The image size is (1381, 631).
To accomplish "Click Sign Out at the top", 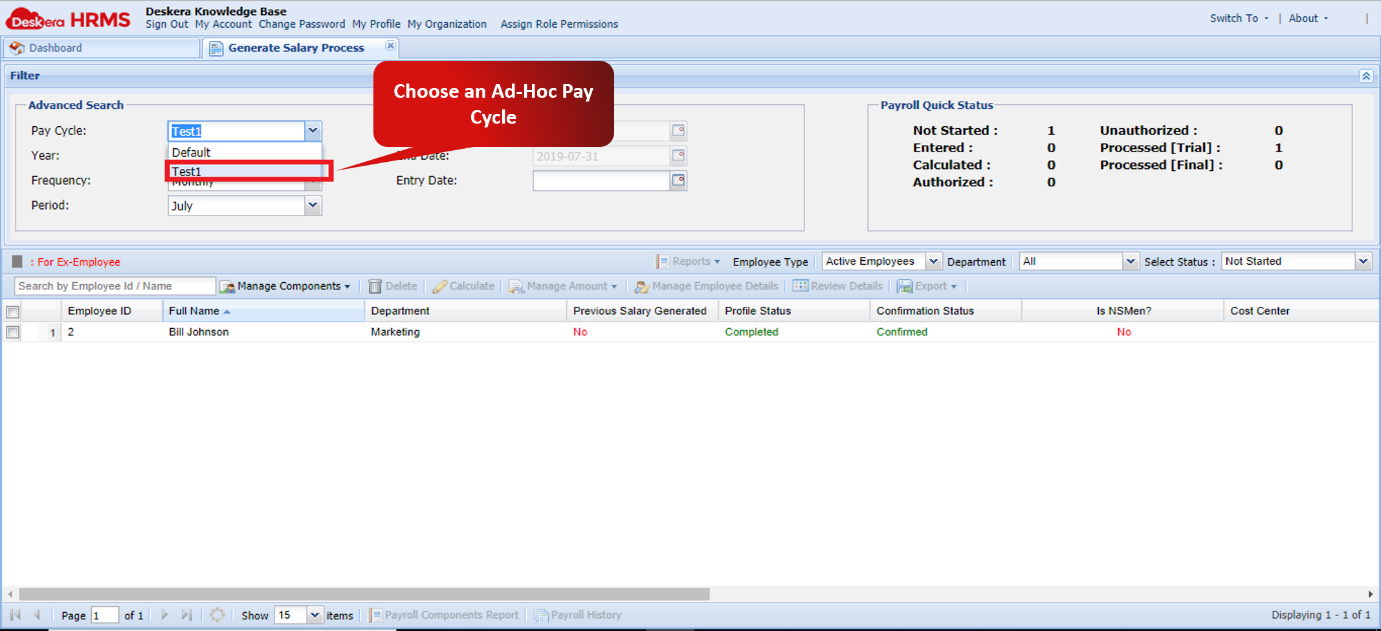I will pyautogui.click(x=169, y=24).
